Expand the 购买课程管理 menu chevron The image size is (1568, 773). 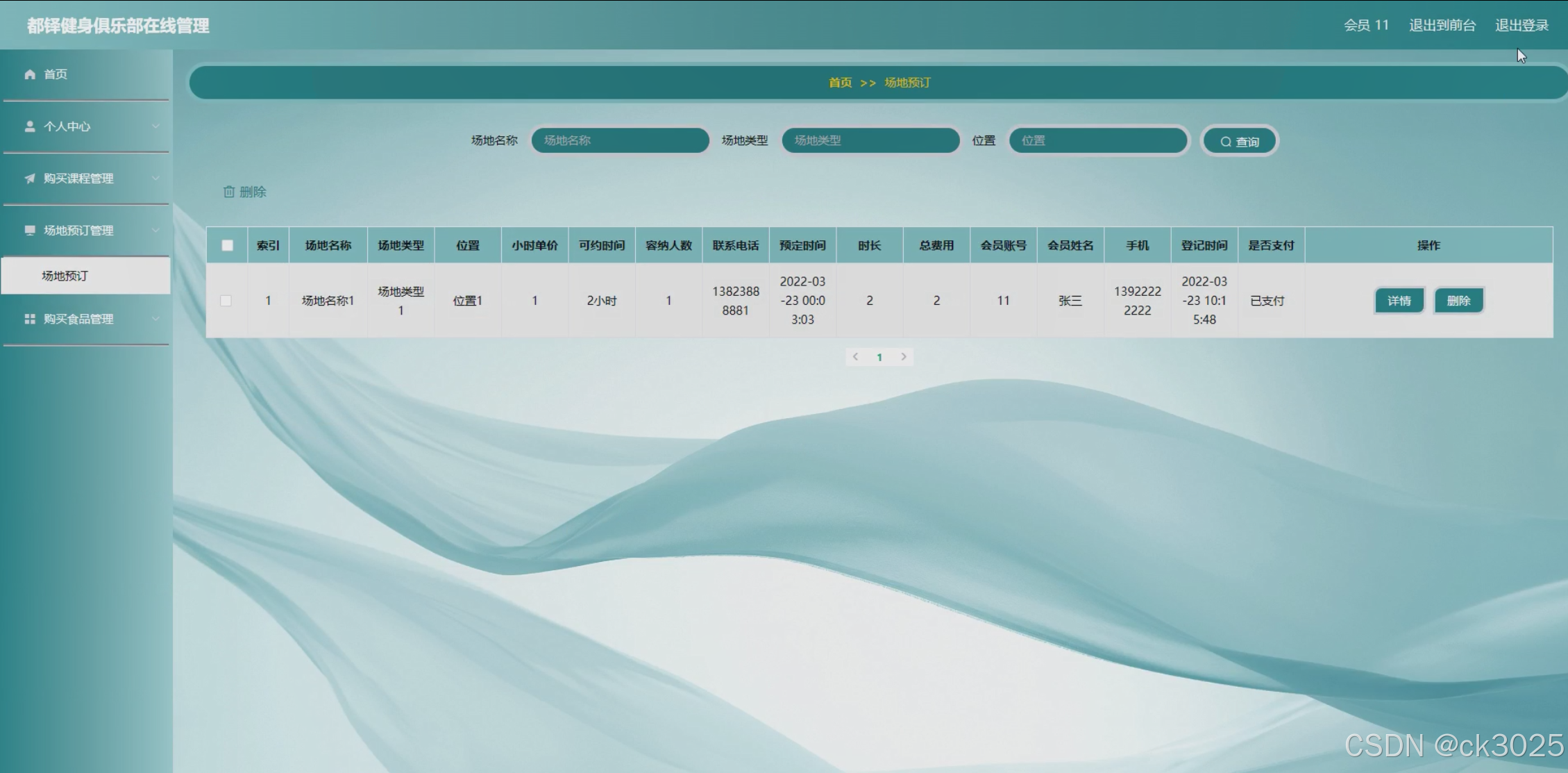click(x=155, y=178)
